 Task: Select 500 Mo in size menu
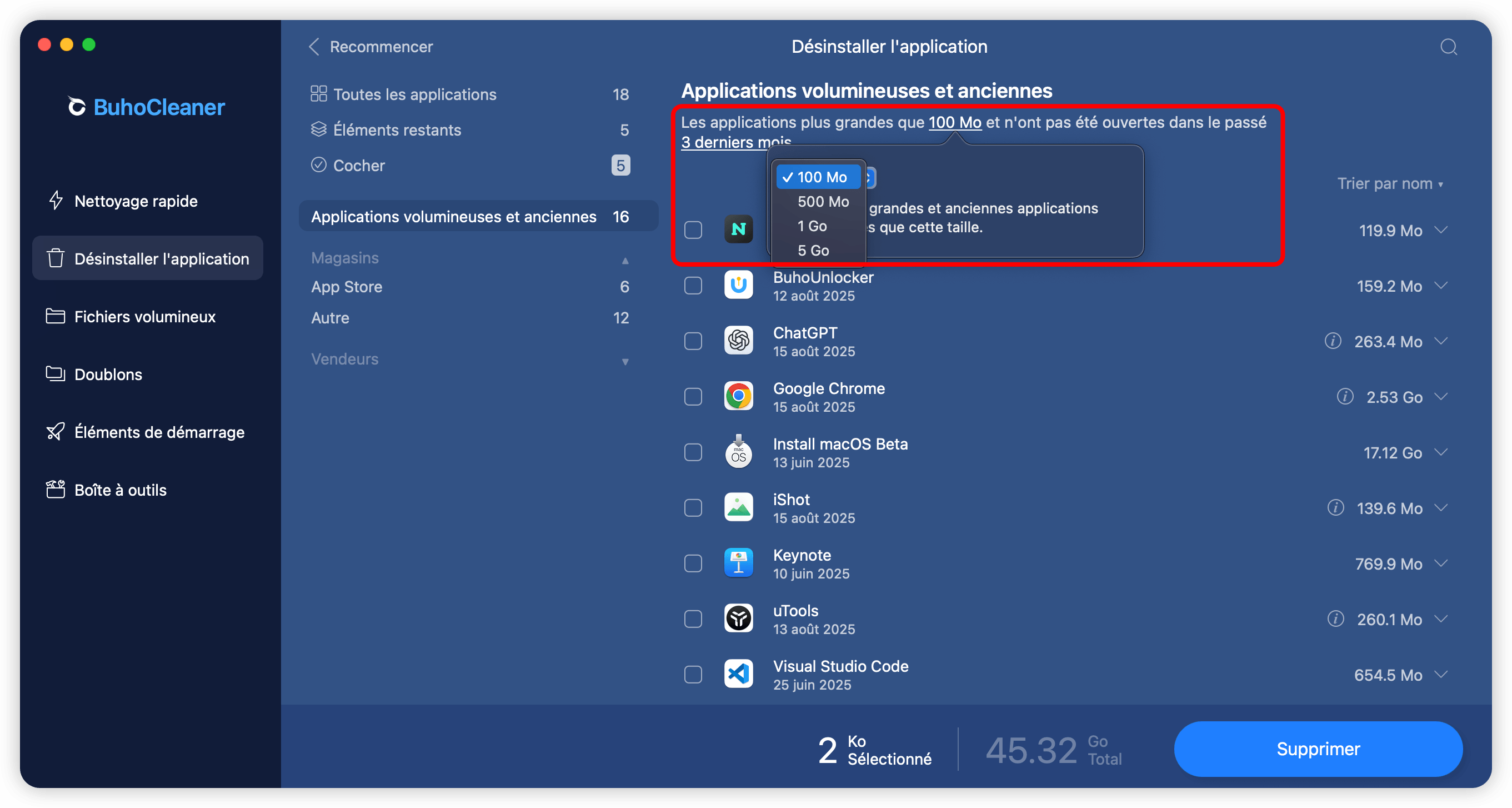[819, 201]
